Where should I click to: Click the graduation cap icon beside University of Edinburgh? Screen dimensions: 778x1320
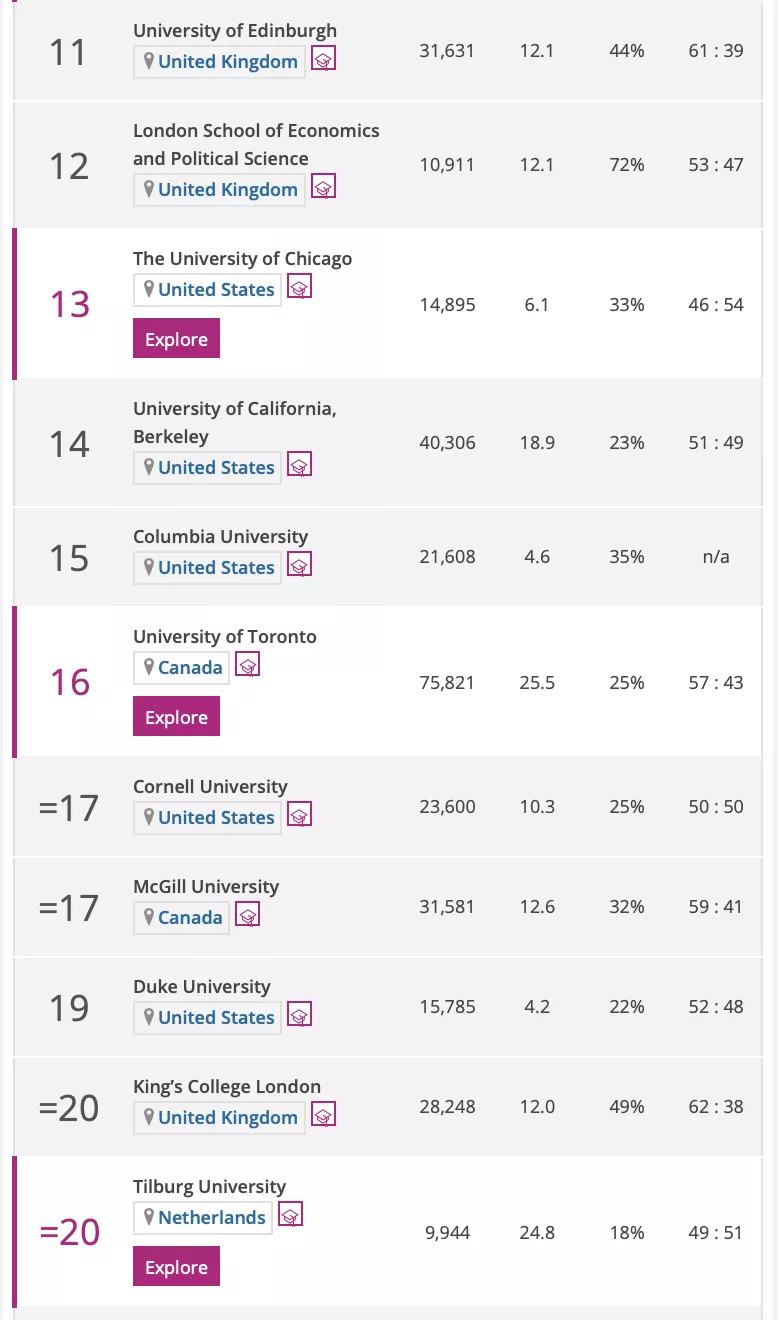322,59
